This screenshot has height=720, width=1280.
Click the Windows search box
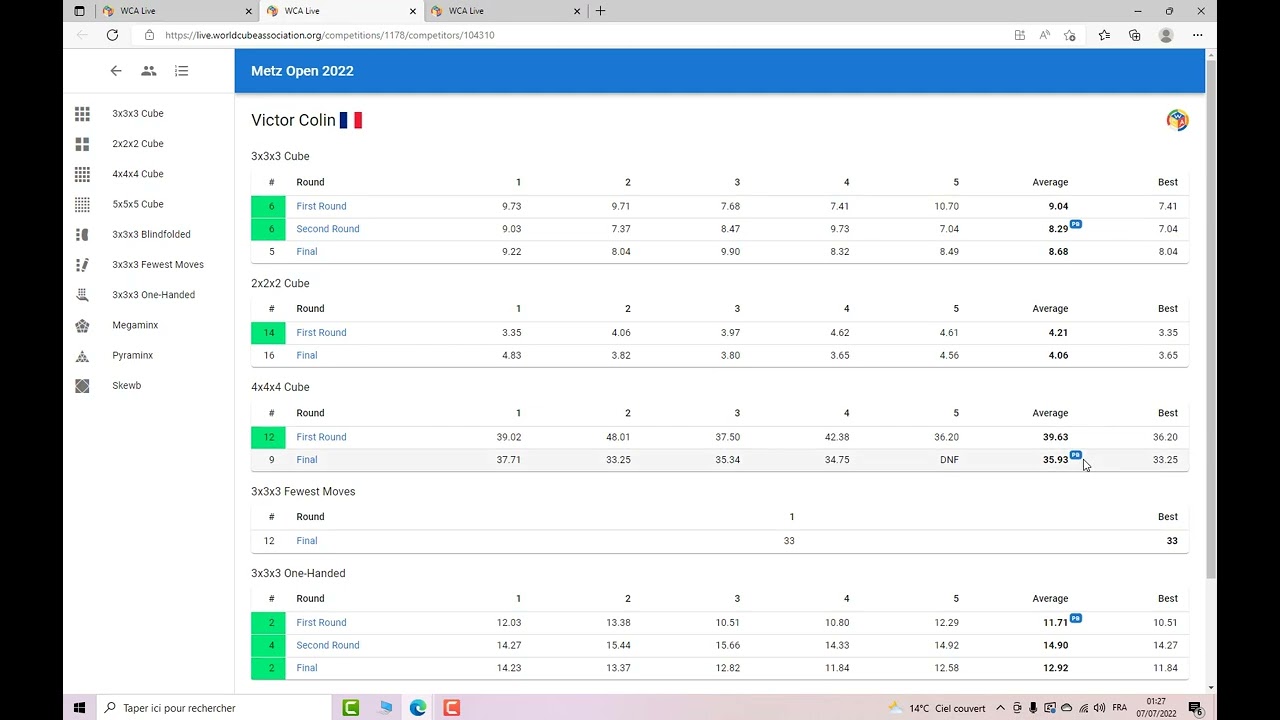213,708
